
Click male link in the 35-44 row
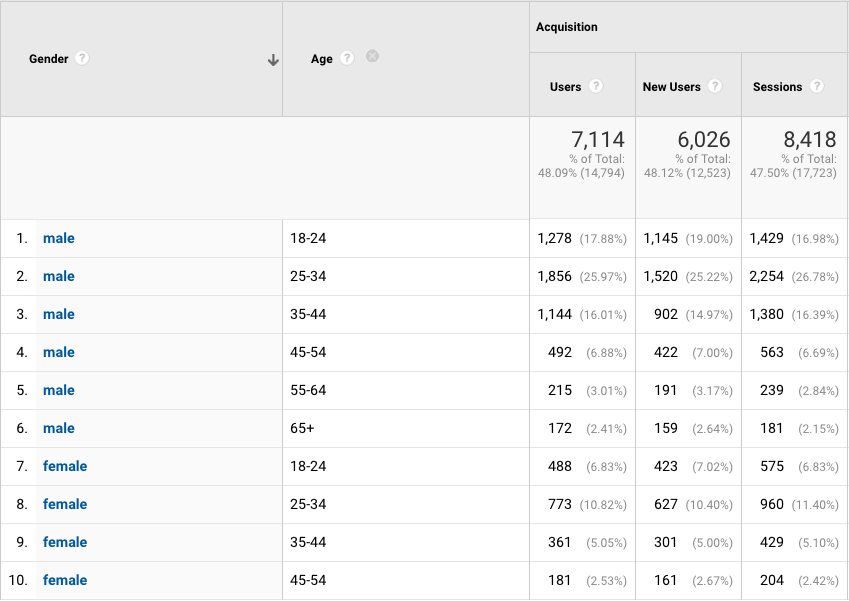[58, 314]
